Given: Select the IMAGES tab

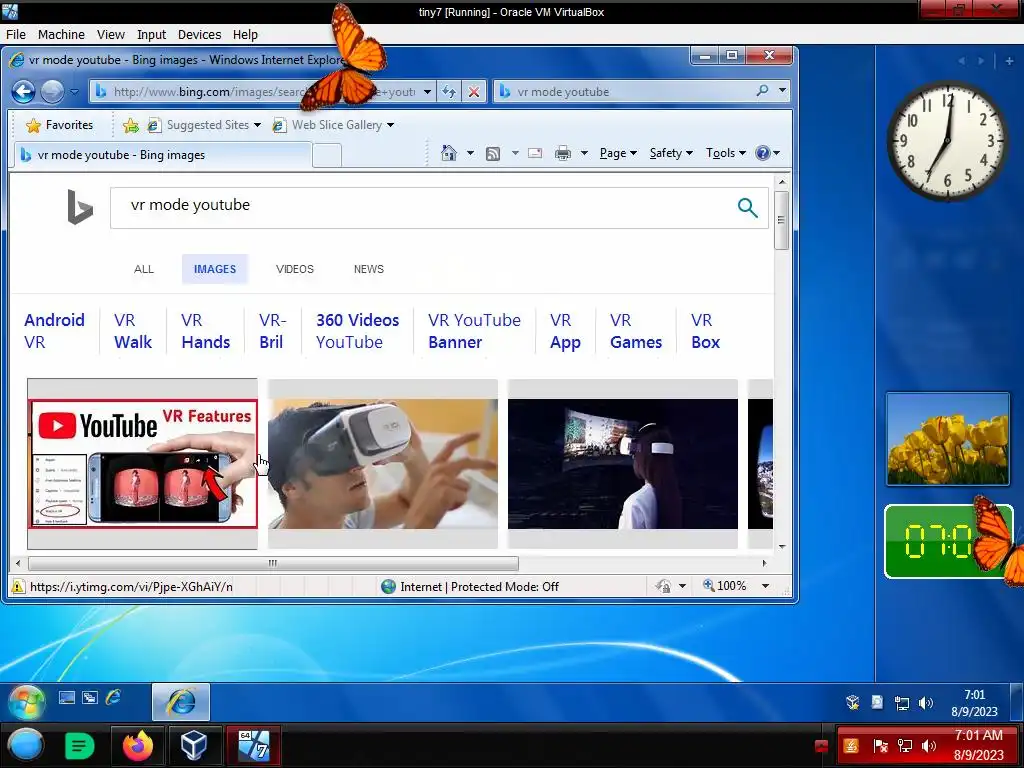Looking at the screenshot, I should [215, 269].
